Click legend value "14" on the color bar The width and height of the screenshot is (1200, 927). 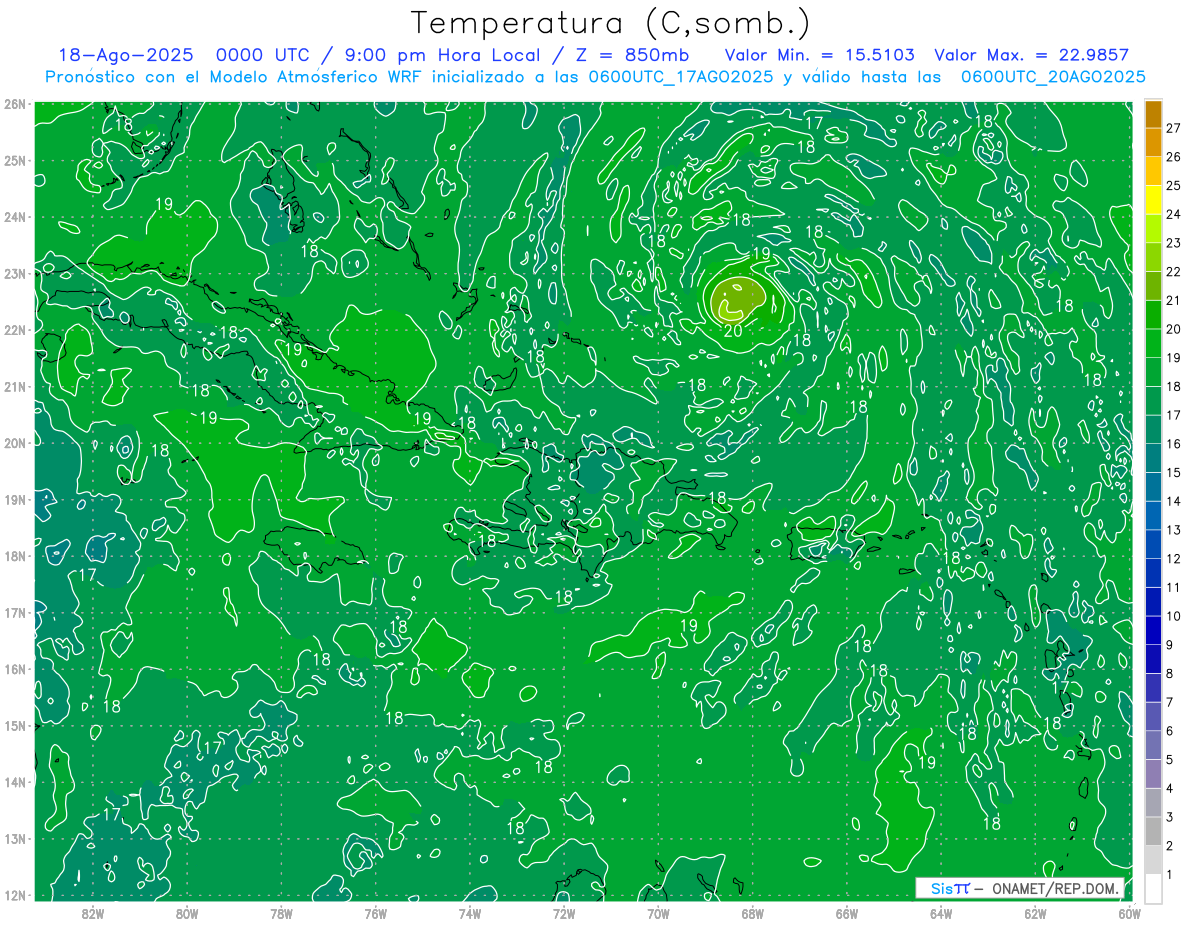[1174, 501]
